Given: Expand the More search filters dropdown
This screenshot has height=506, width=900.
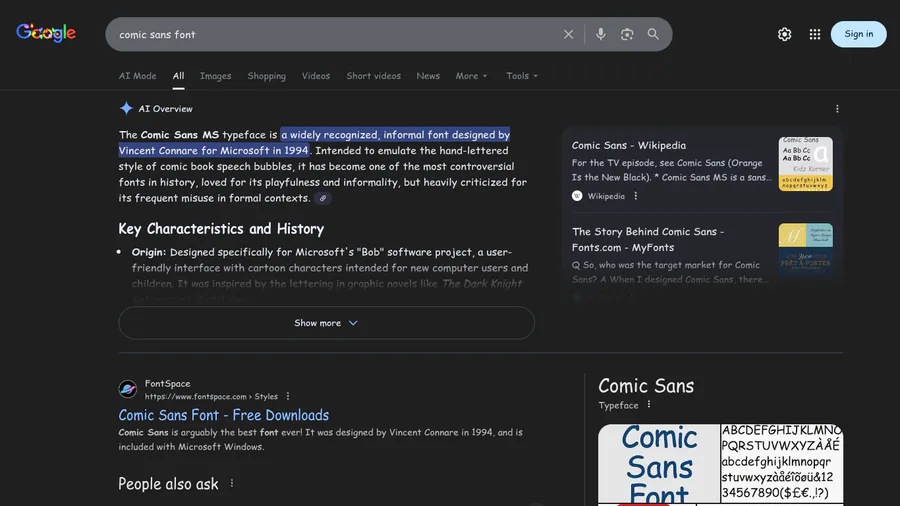Looking at the screenshot, I should [472, 76].
